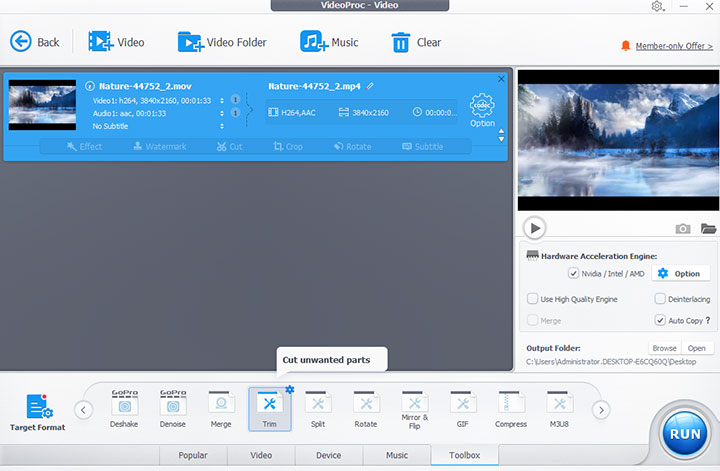The height and width of the screenshot is (471, 720).
Task: Take a snapshot with camera icon
Action: [x=683, y=228]
